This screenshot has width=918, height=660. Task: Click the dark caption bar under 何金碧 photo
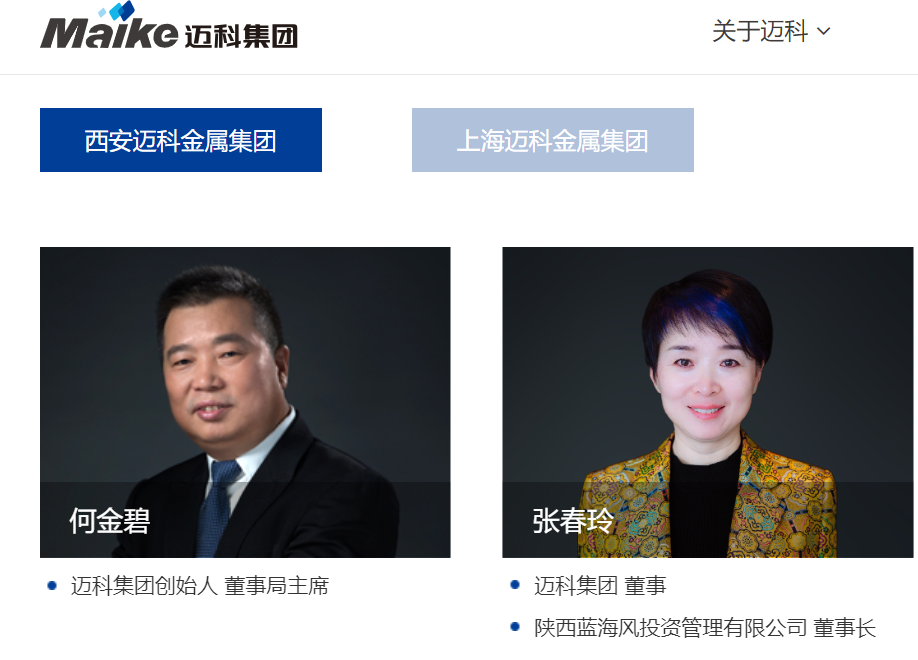tap(245, 520)
